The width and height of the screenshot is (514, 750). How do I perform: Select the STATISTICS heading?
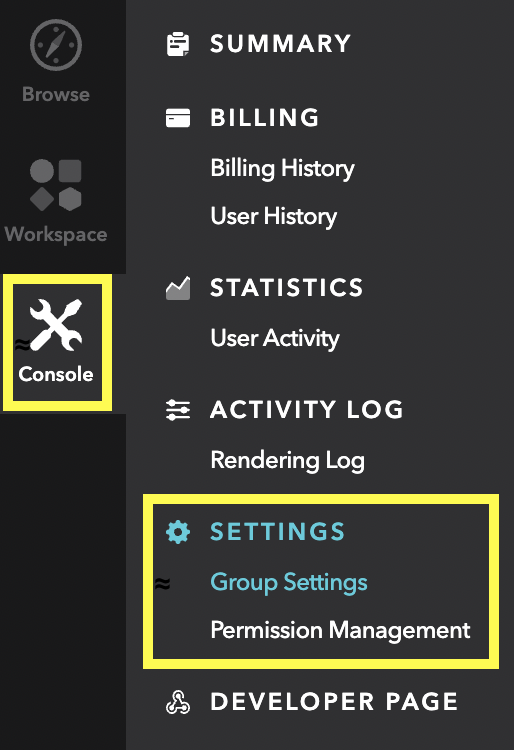[x=287, y=287]
